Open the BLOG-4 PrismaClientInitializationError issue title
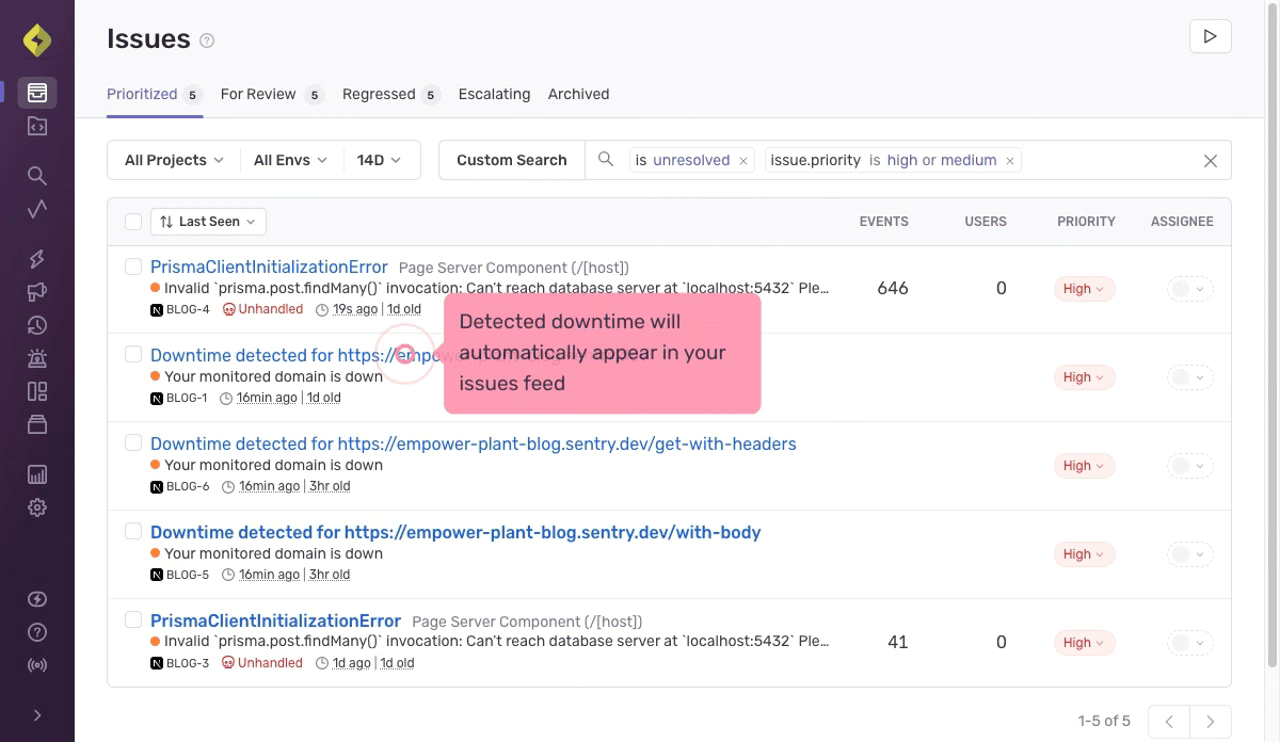Screen dimensions: 1280x742 pos(269,267)
